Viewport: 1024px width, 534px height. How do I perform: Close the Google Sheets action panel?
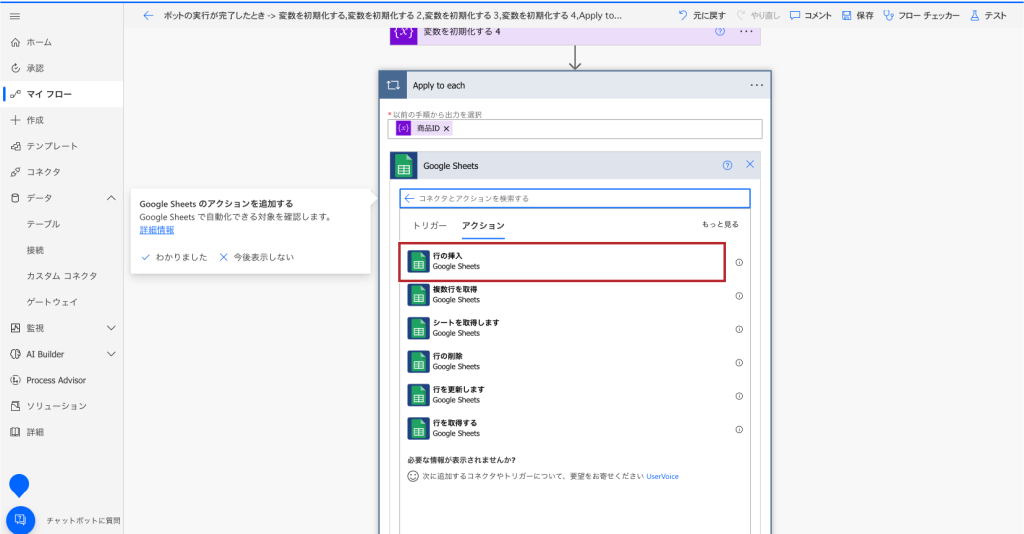coord(750,165)
